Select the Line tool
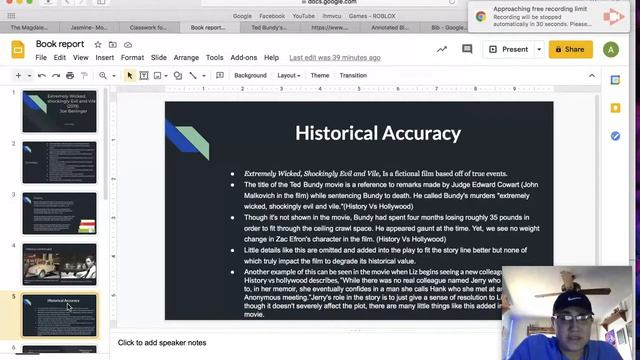The image size is (640, 360). [x=193, y=76]
